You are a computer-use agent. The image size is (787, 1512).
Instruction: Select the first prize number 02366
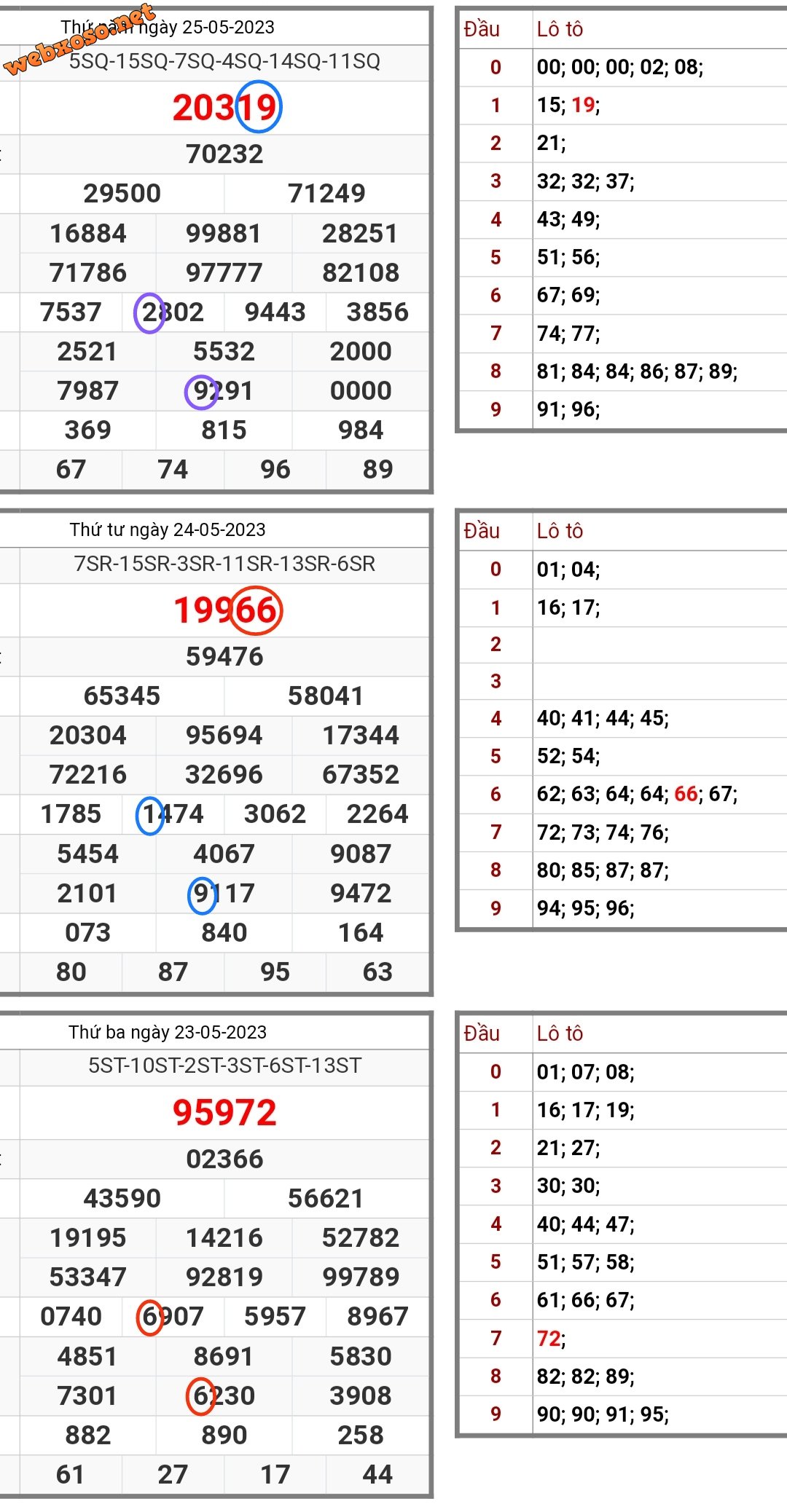(224, 1159)
